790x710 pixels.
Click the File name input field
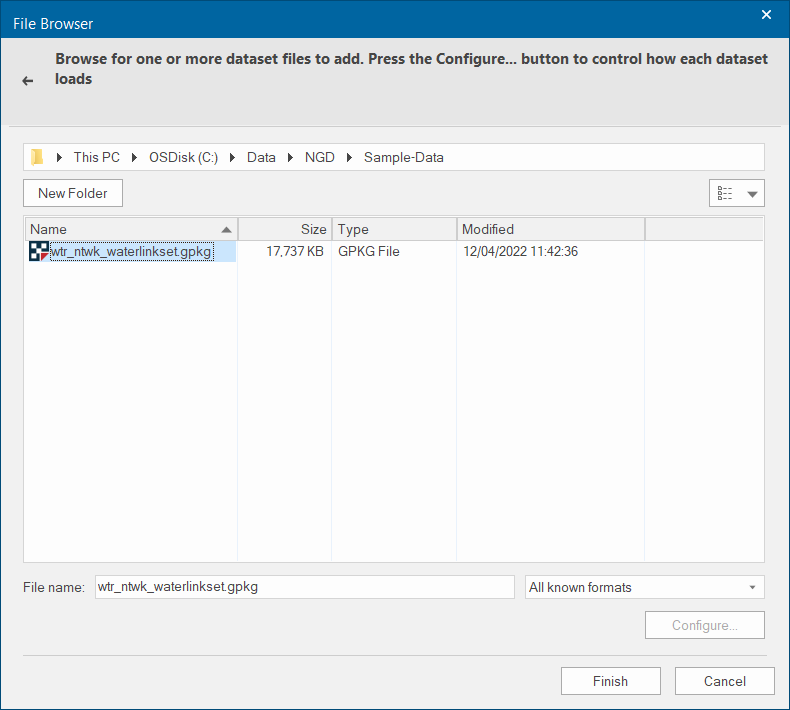305,587
